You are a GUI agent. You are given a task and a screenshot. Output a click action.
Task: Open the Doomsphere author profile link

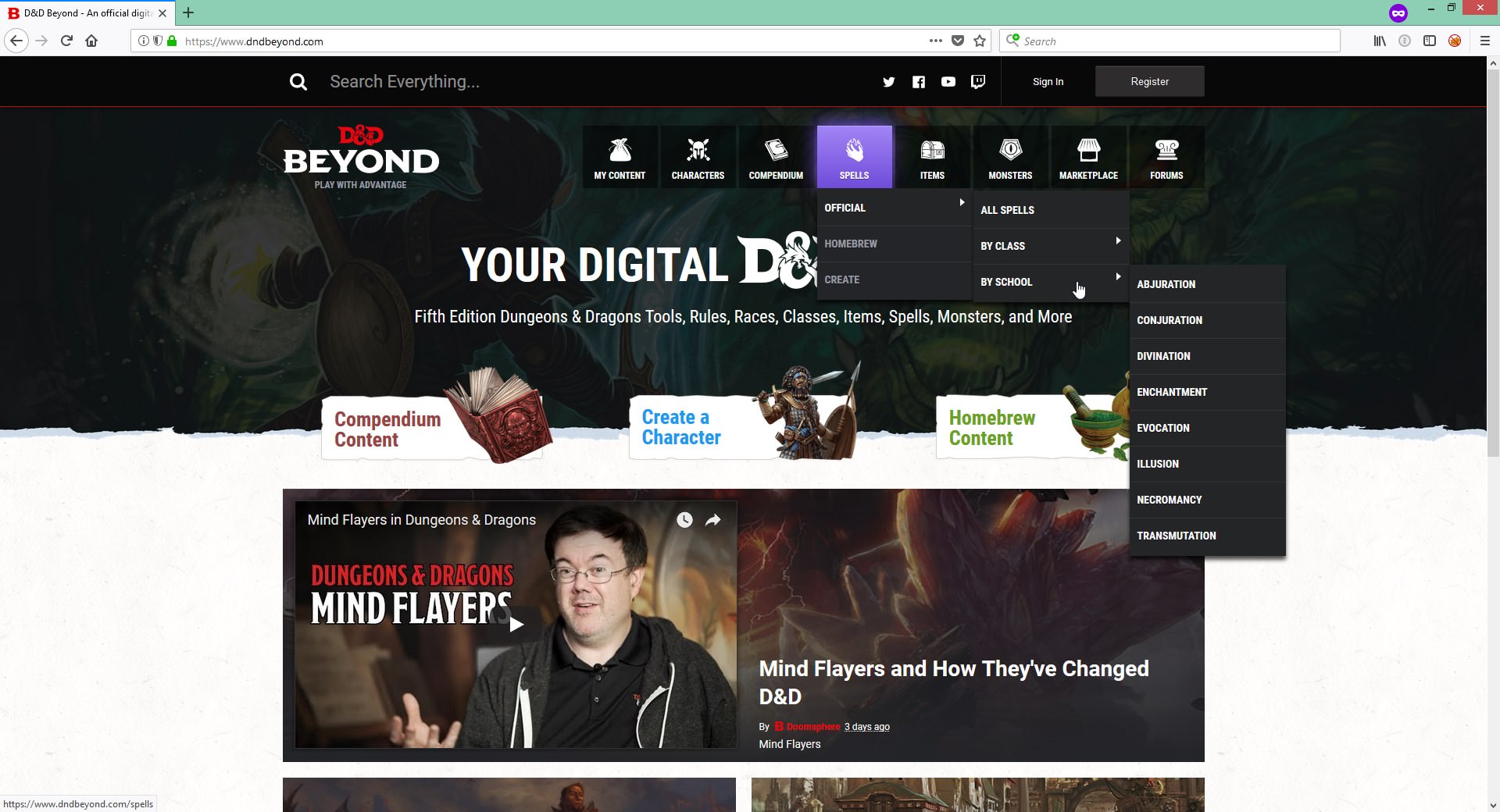813,727
